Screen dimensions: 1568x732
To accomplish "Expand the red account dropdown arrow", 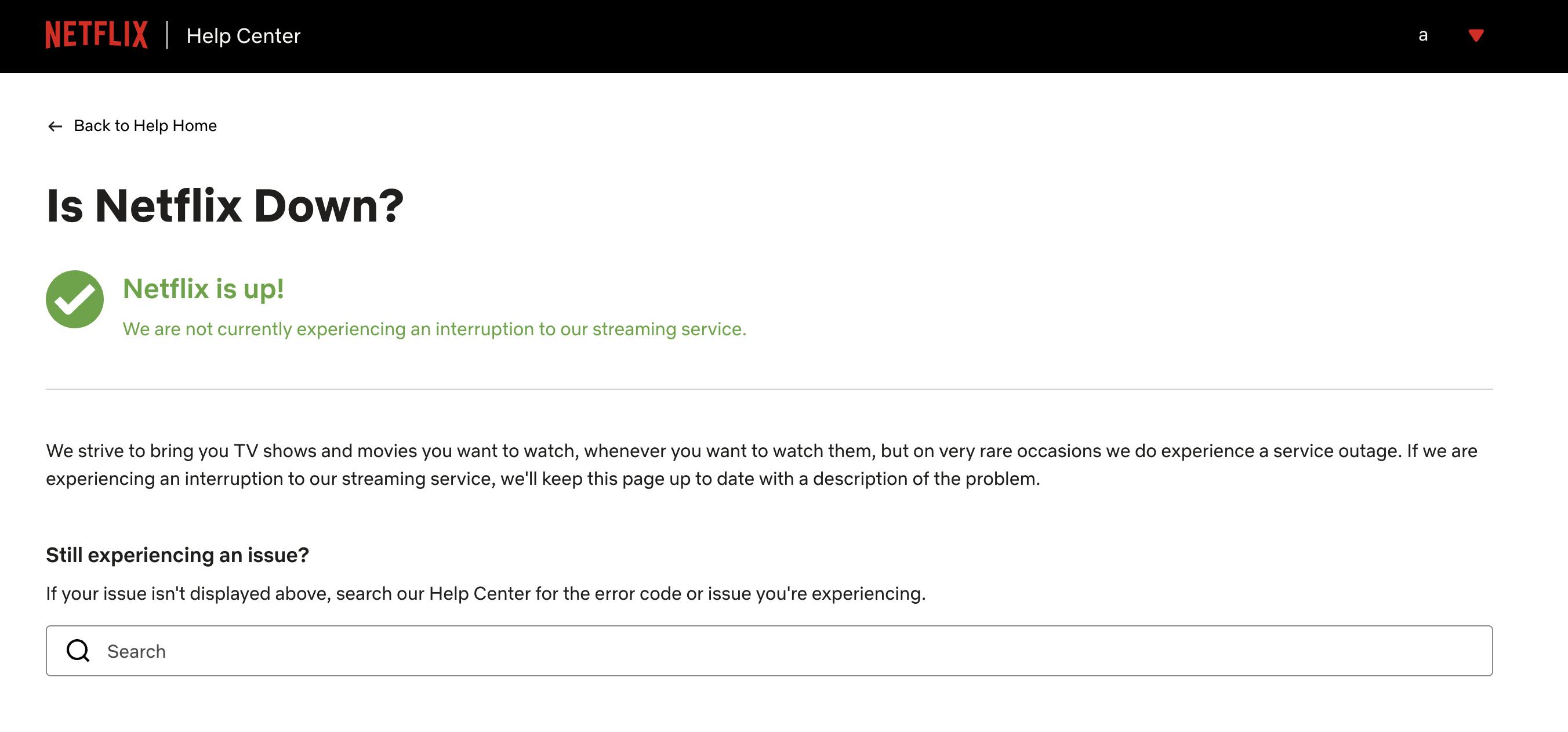I will point(1476,35).
